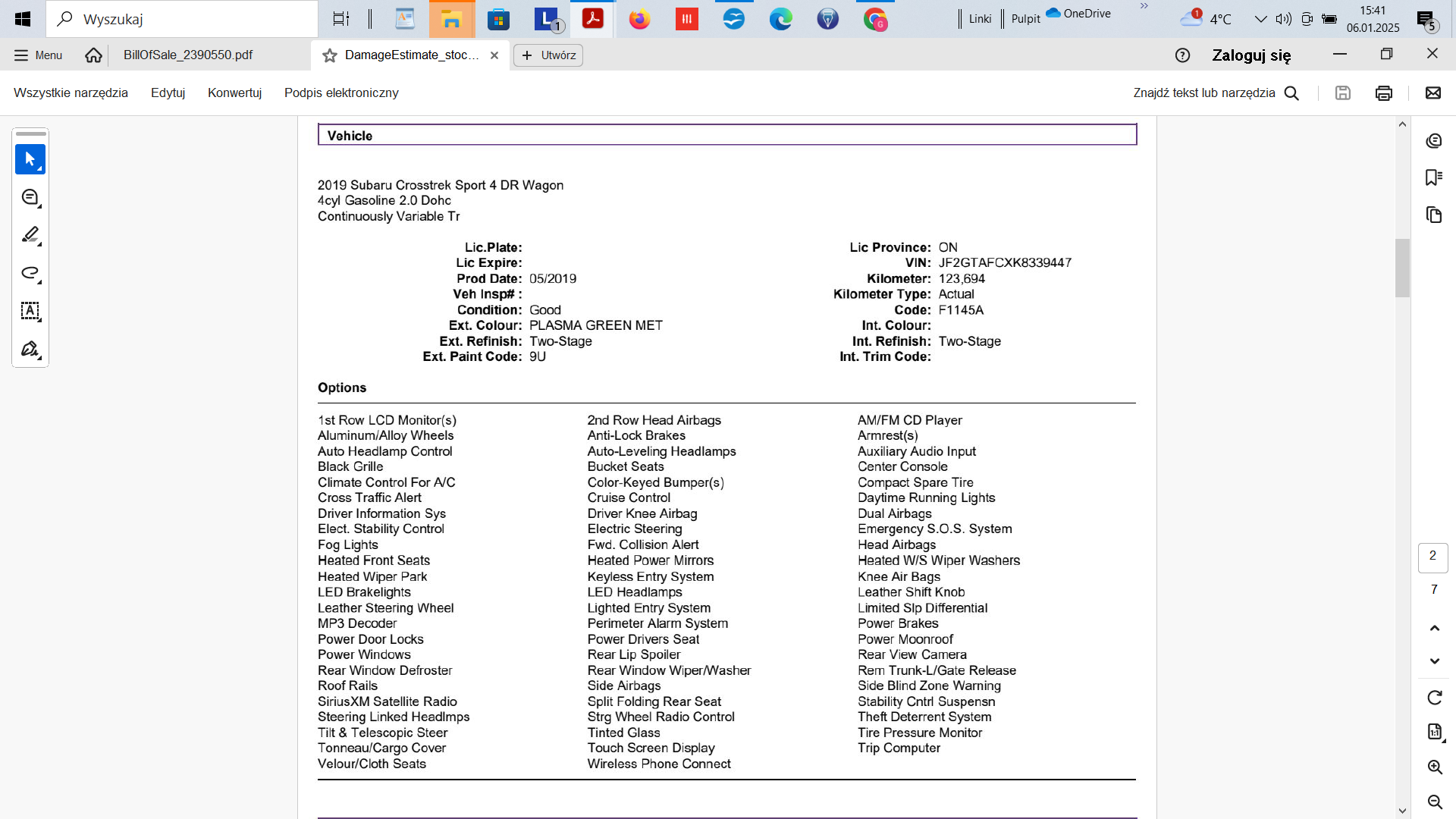Print the document
This screenshot has height=819, width=1456.
1384,93
